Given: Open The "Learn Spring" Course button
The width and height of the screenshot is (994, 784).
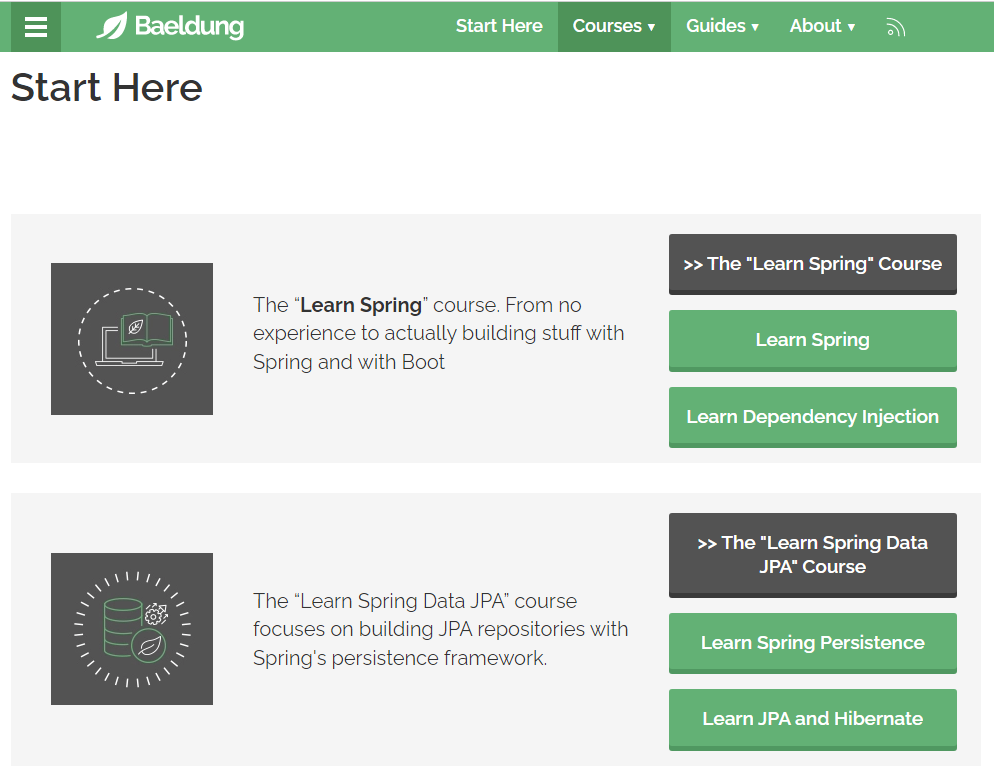Looking at the screenshot, I should [813, 264].
